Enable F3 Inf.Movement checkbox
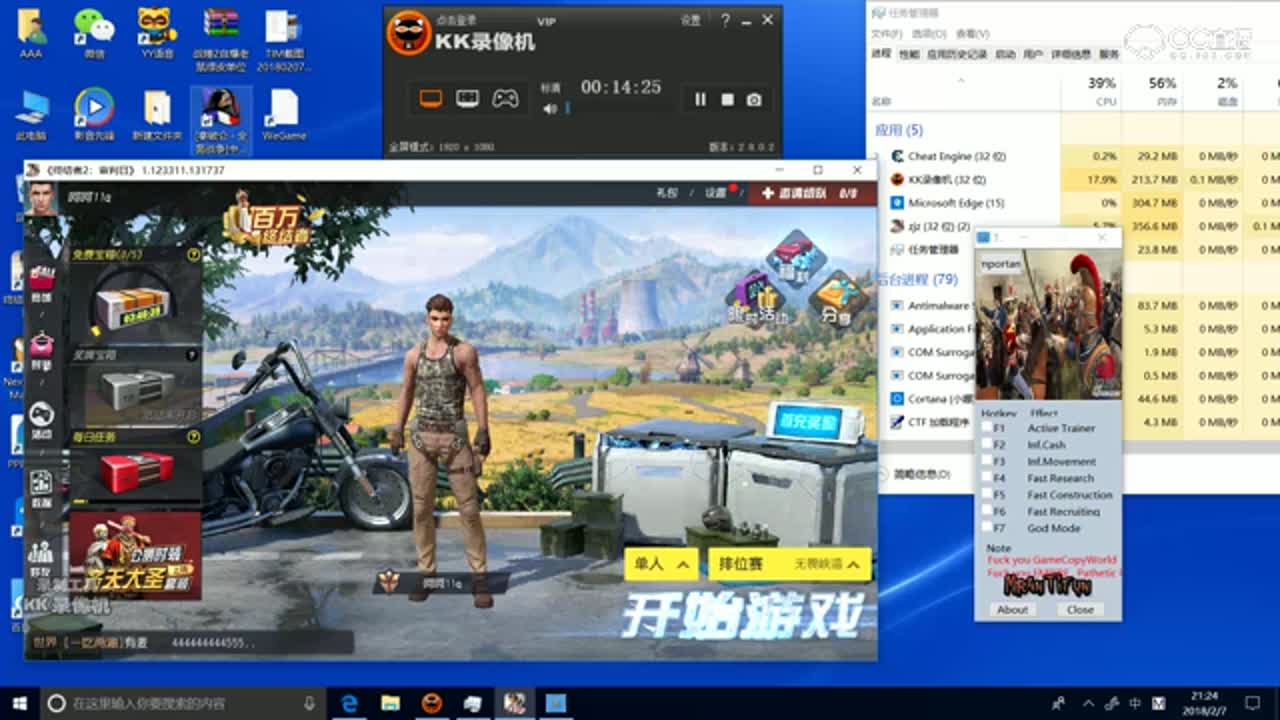The width and height of the screenshot is (1280, 720). click(x=988, y=462)
